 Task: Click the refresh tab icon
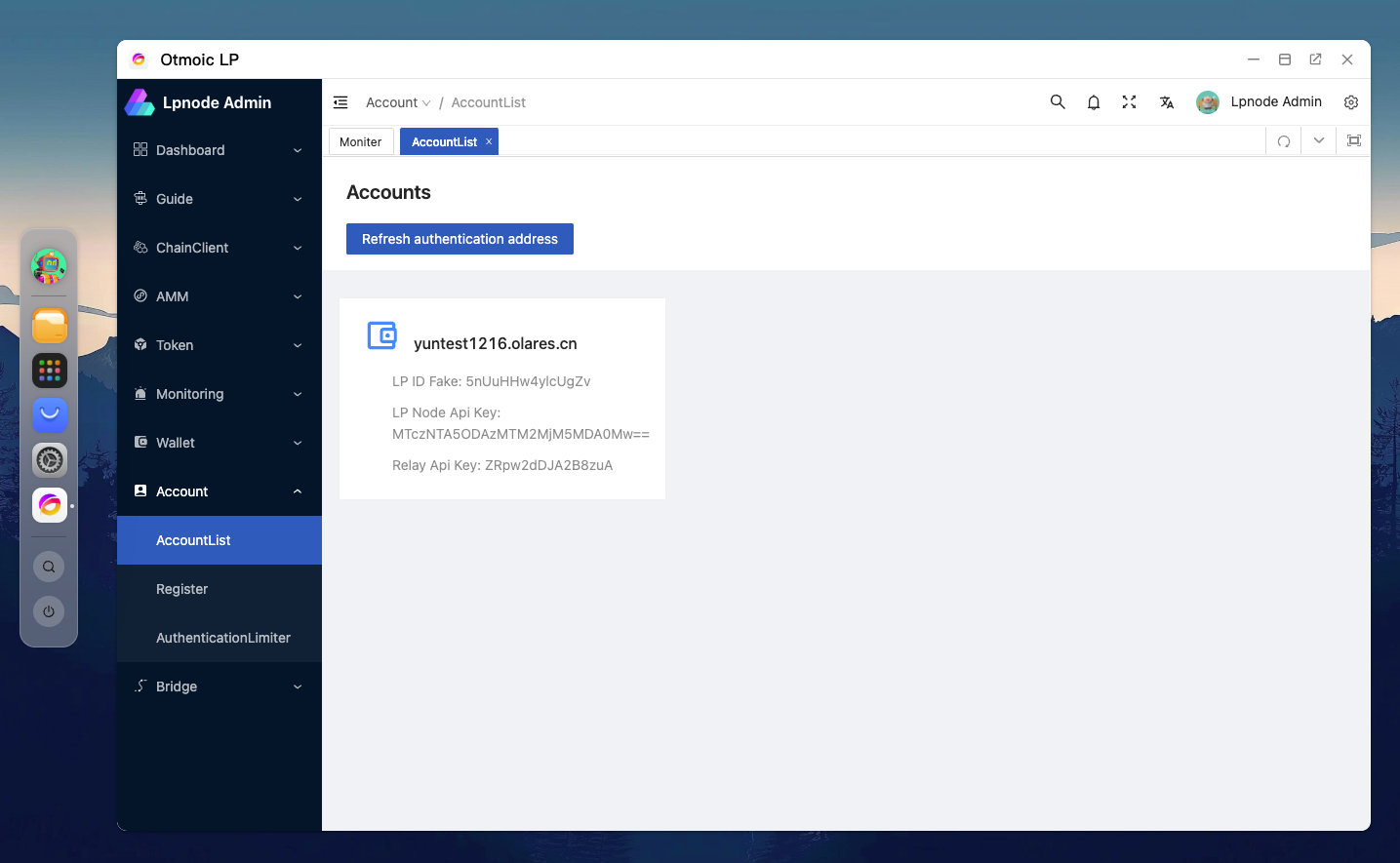tap(1284, 141)
